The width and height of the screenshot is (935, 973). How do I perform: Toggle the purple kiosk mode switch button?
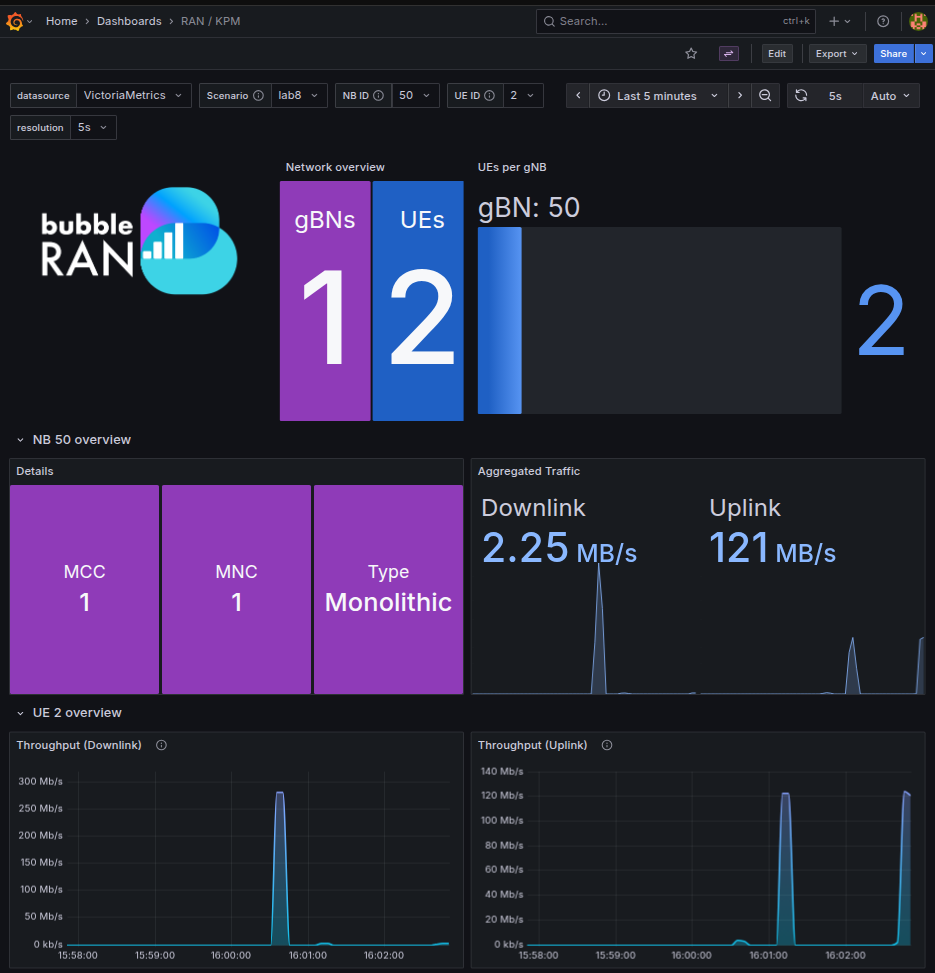pos(729,54)
